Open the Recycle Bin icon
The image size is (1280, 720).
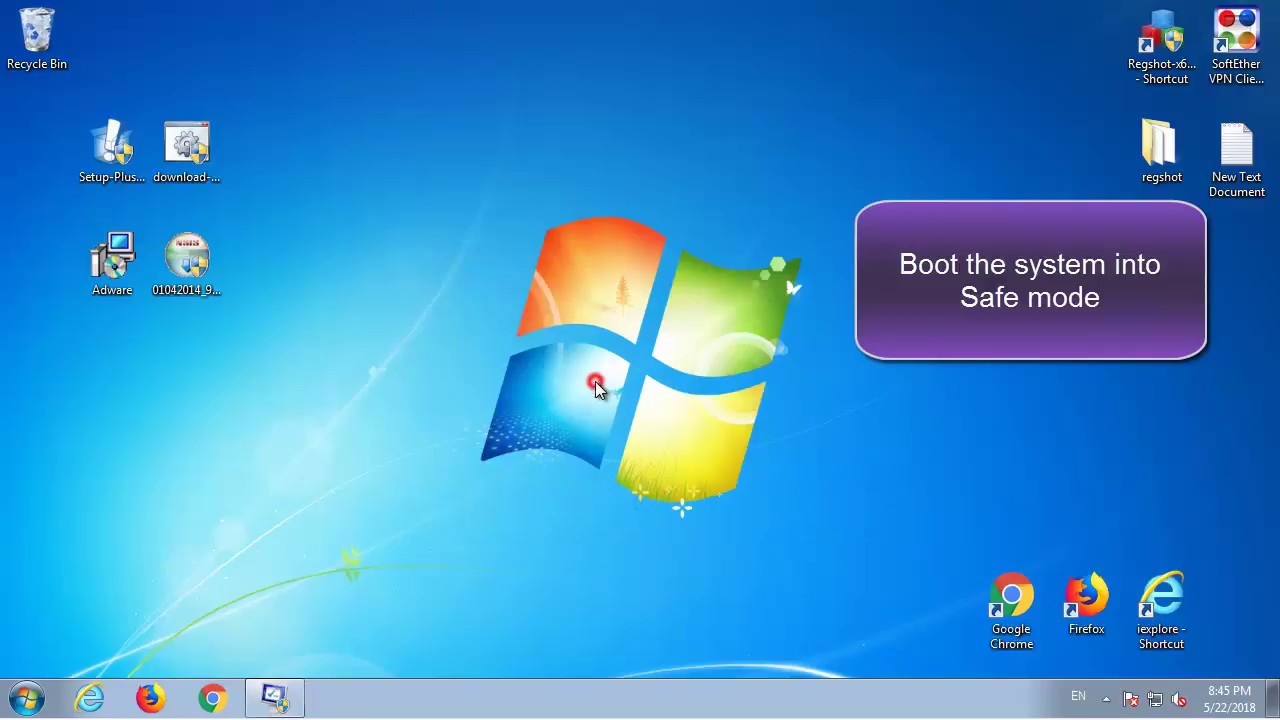37,40
